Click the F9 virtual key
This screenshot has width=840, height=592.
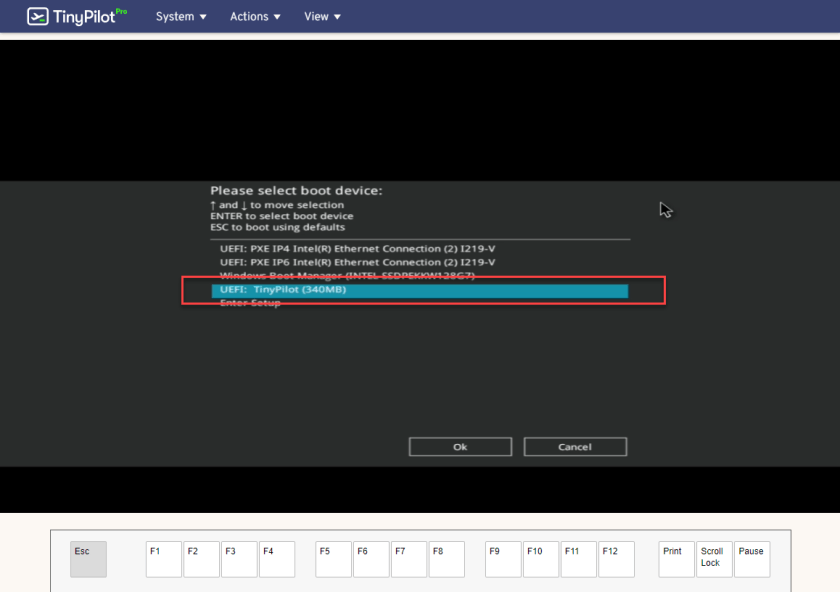(503, 559)
